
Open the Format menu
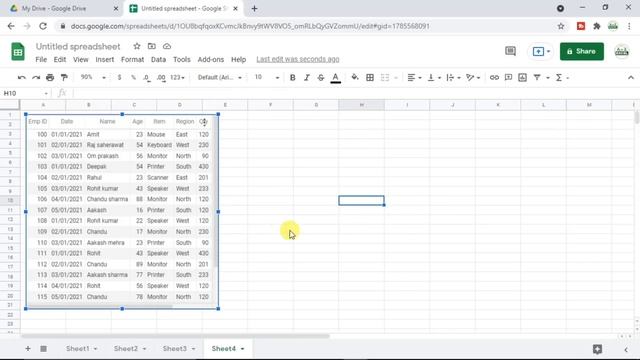pos(132,60)
